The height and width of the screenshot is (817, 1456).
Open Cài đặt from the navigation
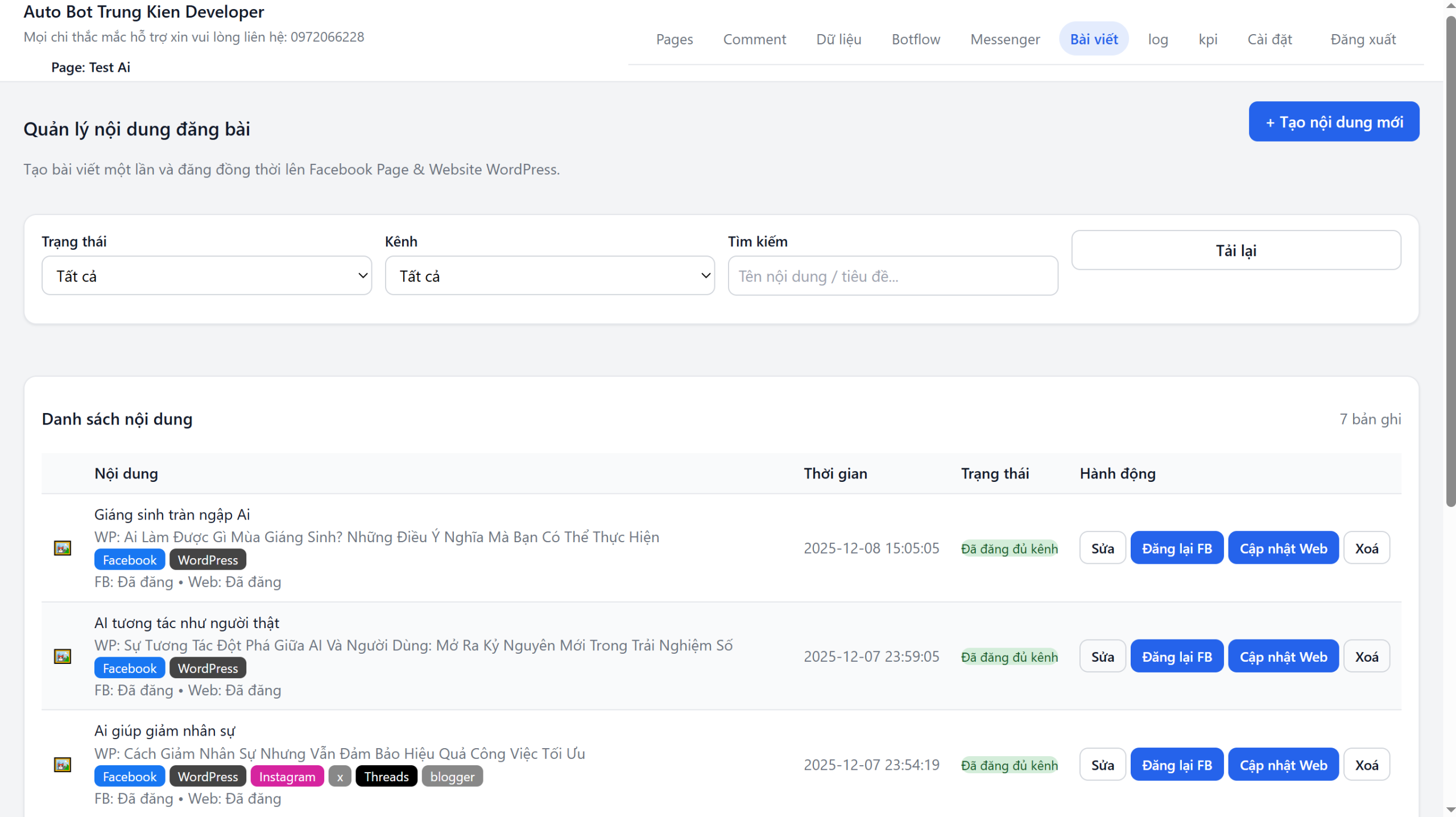1269,39
